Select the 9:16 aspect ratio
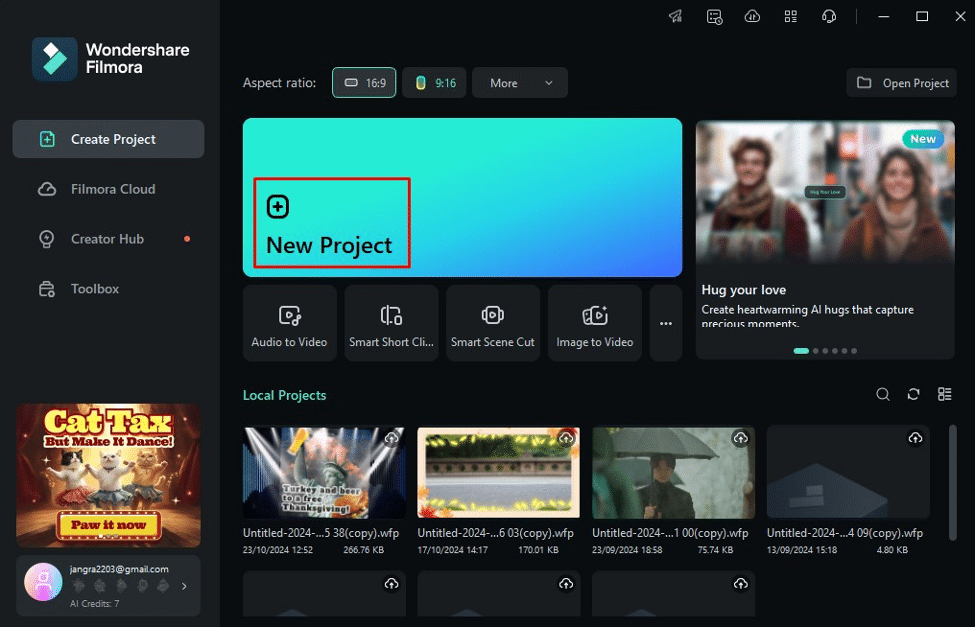This screenshot has height=627, width=977. [x=434, y=83]
